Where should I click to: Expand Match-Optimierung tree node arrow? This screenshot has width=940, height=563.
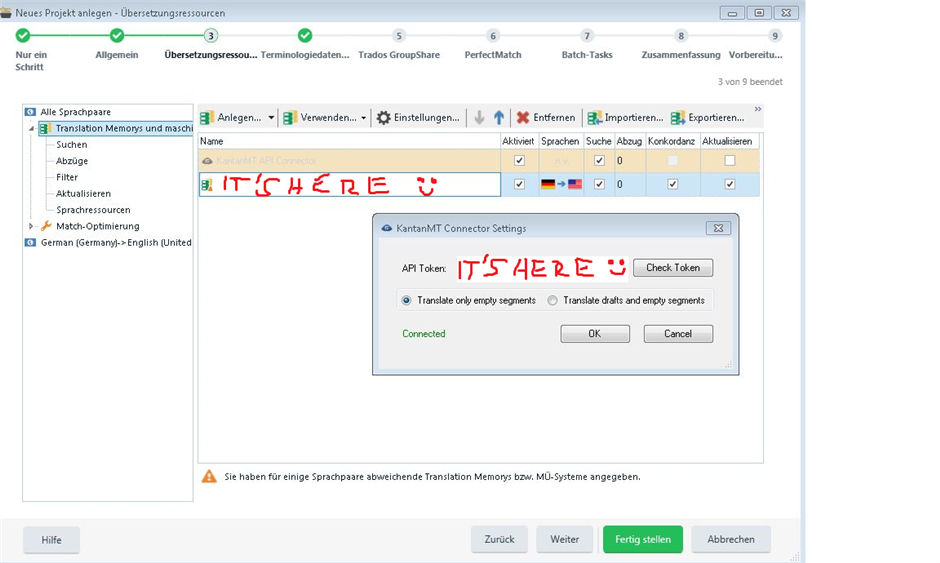tap(31, 226)
